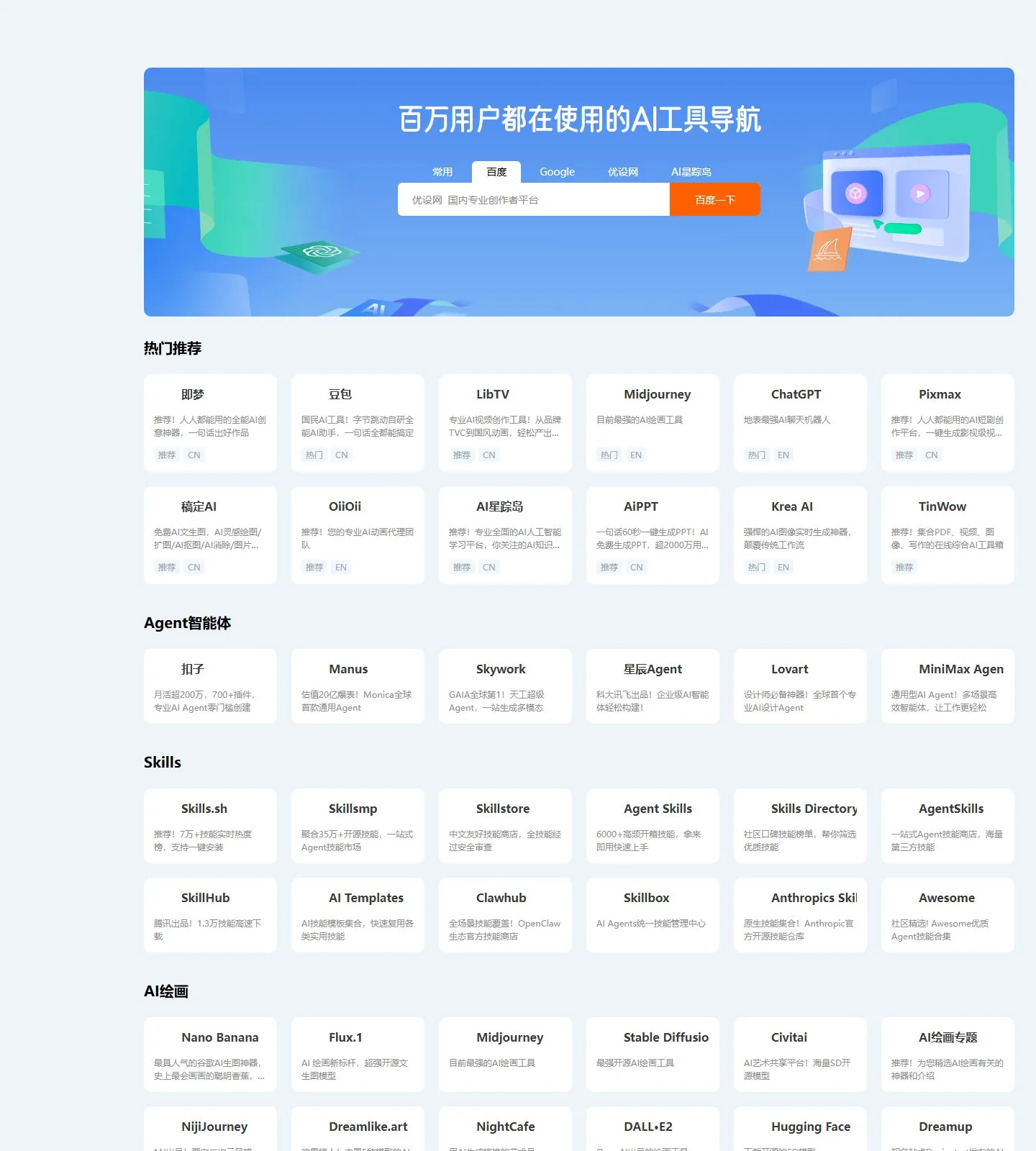Visit the Skywork card
This screenshot has height=1151, width=1036.
pyautogui.click(x=505, y=686)
